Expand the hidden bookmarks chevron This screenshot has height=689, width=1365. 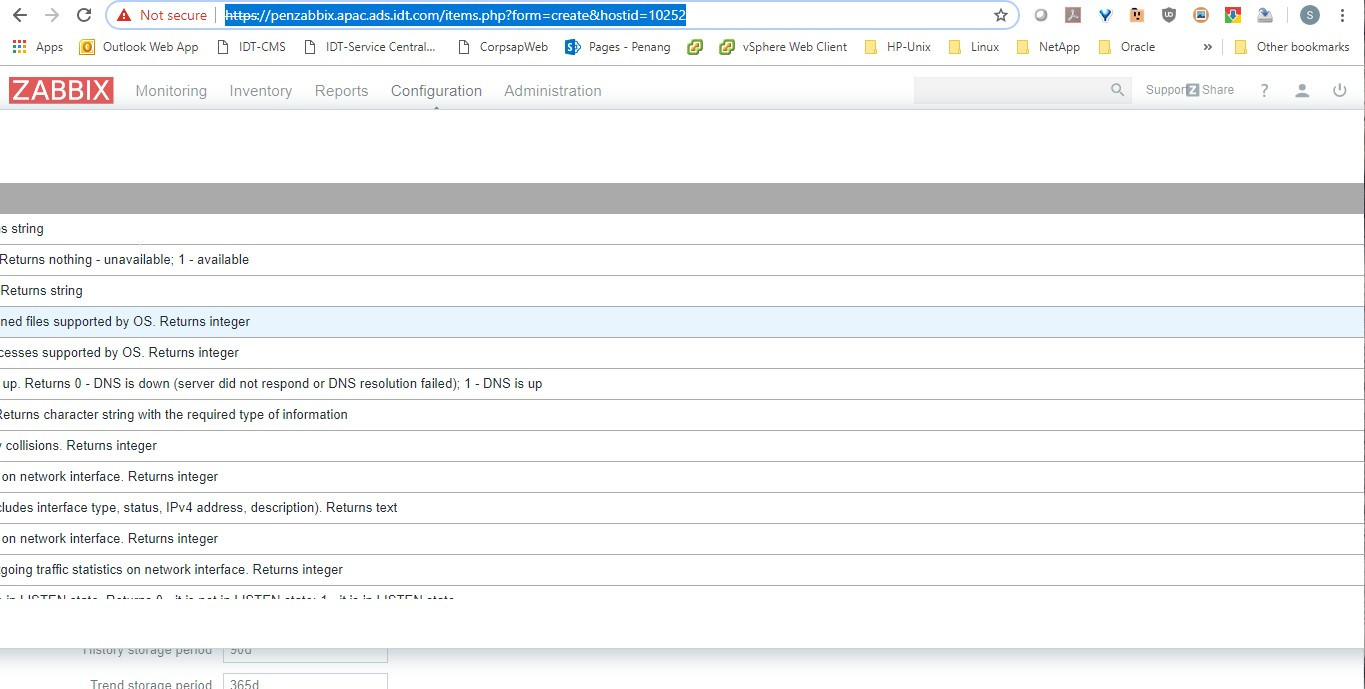[1207, 47]
